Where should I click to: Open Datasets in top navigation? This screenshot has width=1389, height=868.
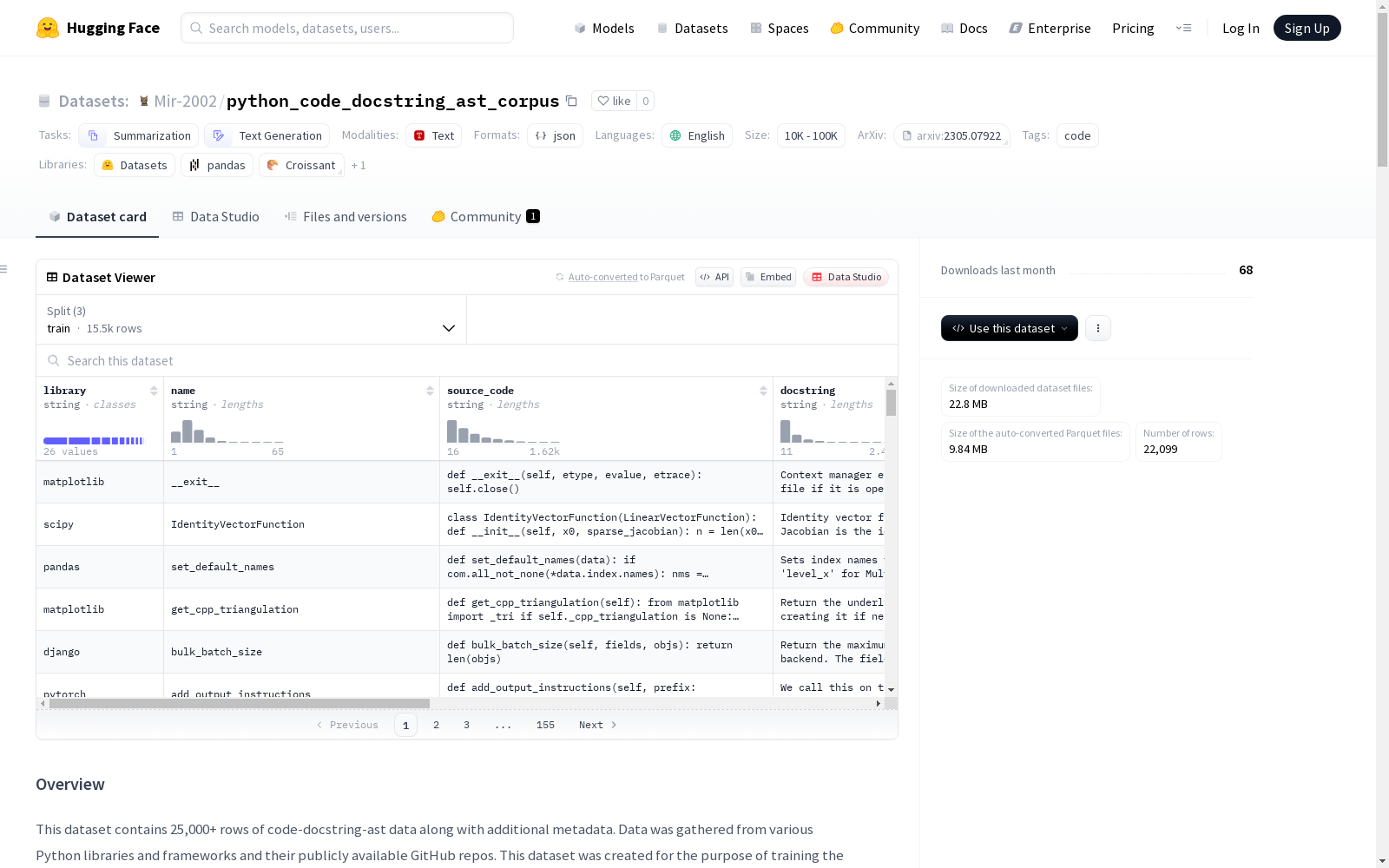pos(692,28)
